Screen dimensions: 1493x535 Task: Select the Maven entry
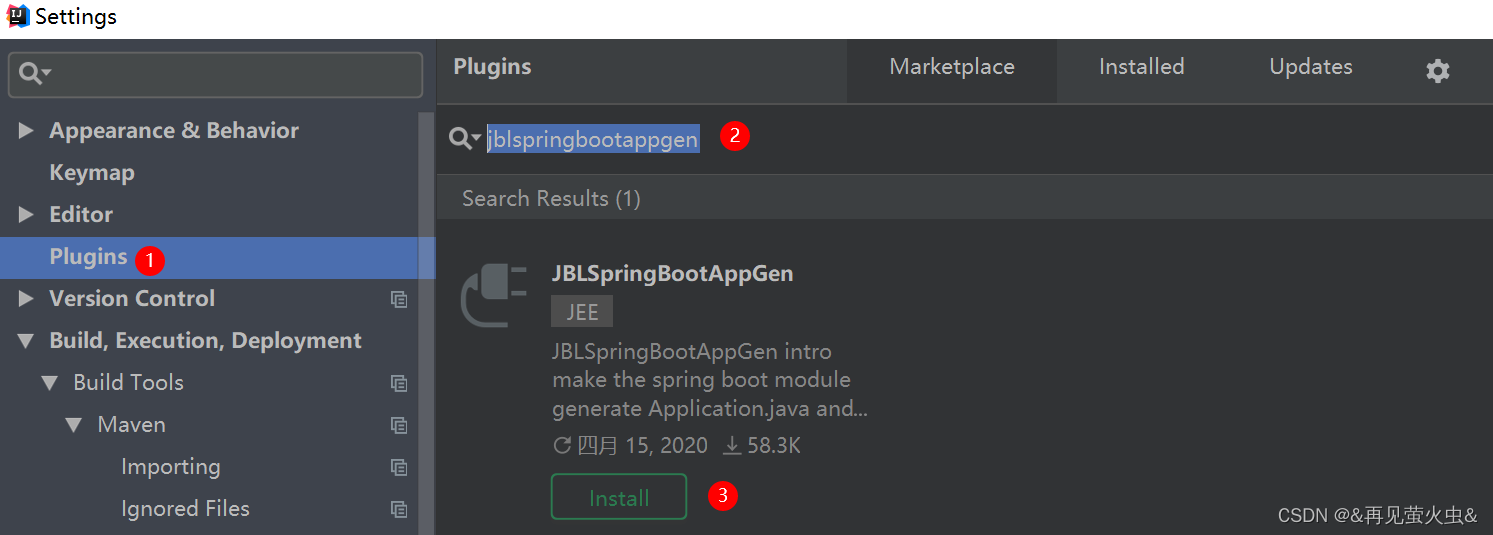coord(131,425)
